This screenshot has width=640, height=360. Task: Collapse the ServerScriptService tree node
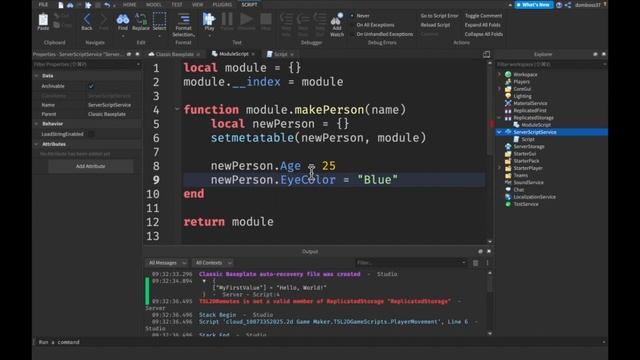point(499,132)
